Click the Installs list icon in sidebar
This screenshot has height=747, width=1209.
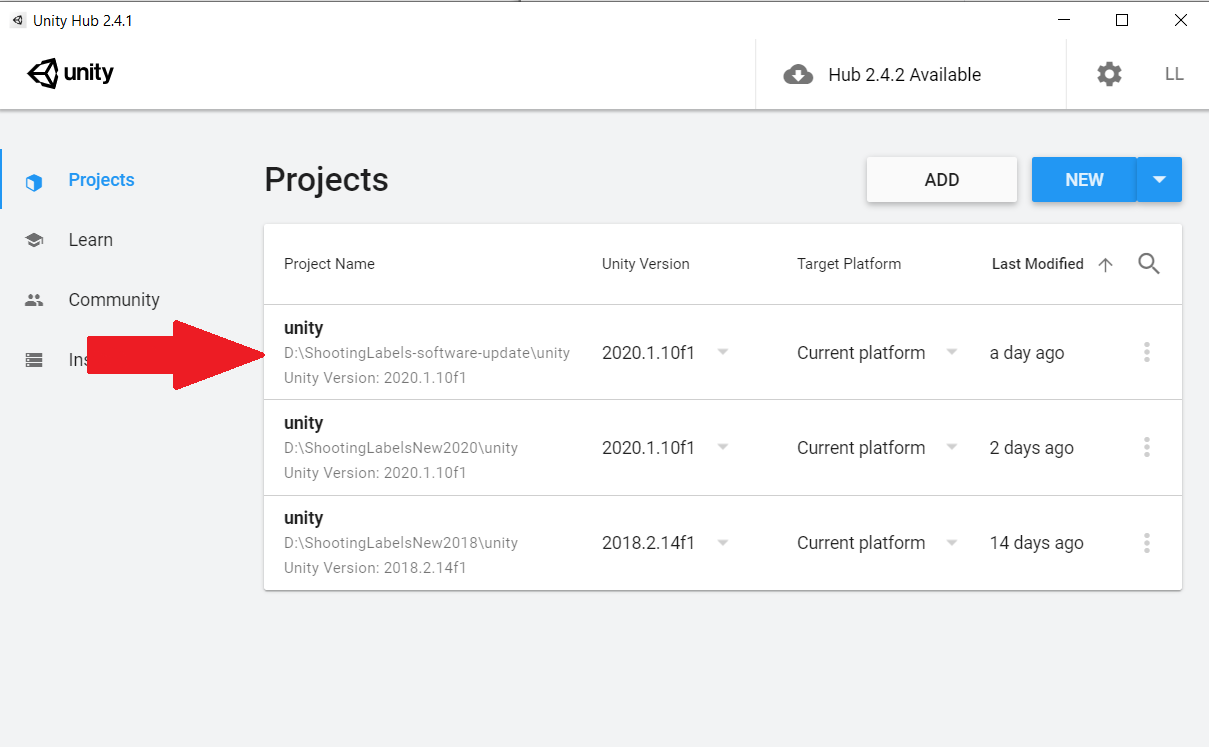pos(34,360)
